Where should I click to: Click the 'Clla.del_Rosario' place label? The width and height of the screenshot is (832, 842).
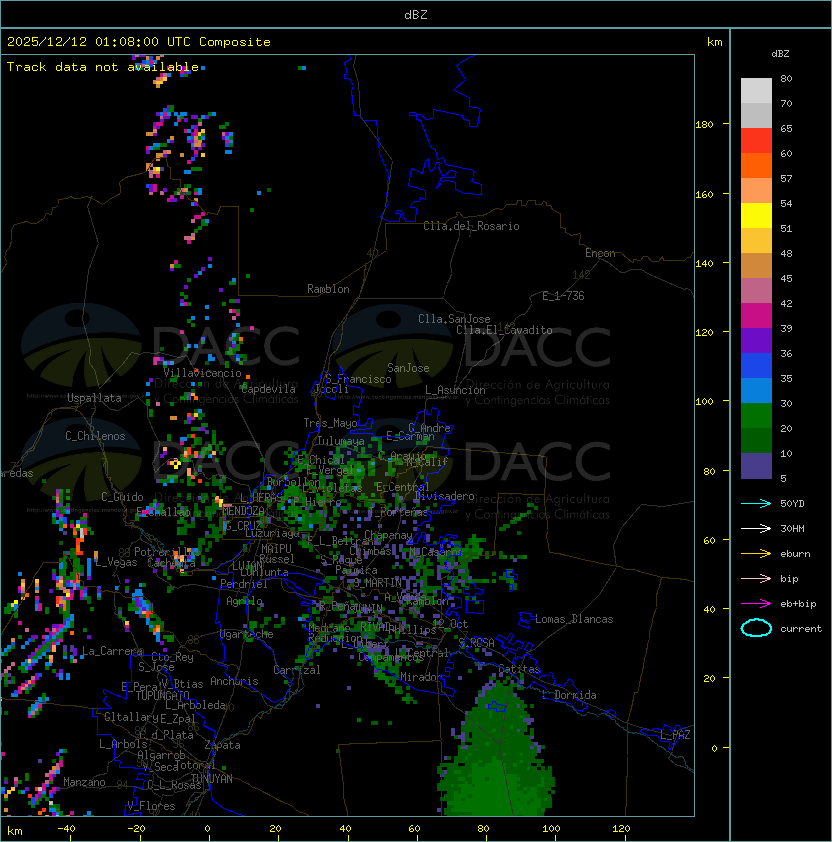(471, 226)
